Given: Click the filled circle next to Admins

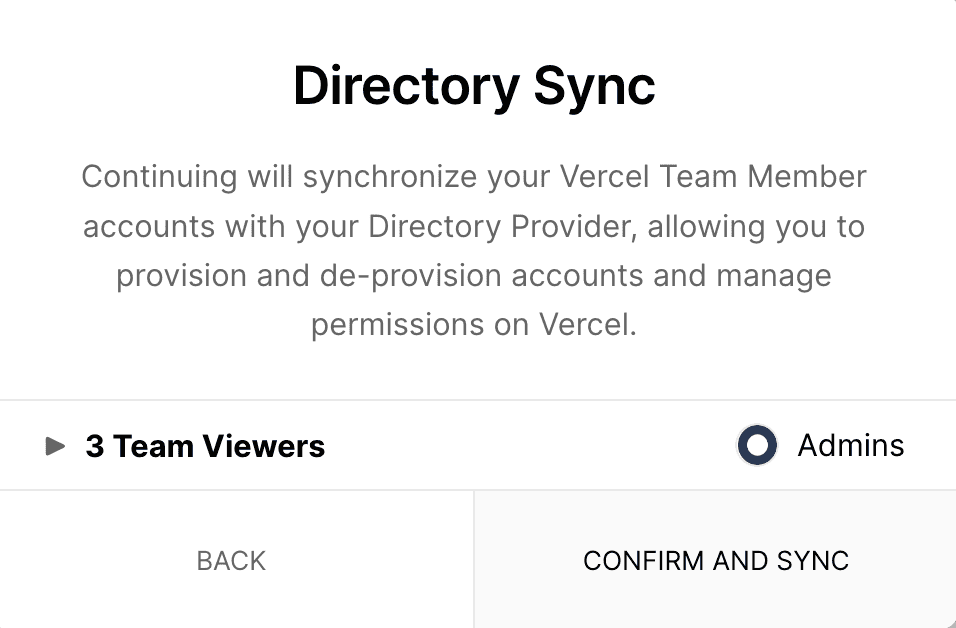Looking at the screenshot, I should tap(757, 445).
